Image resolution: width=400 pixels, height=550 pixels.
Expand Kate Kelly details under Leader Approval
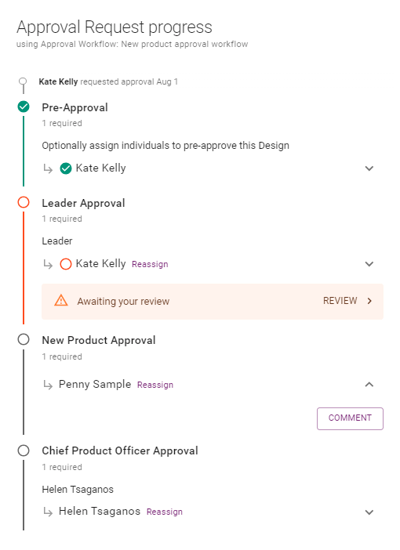[369, 264]
